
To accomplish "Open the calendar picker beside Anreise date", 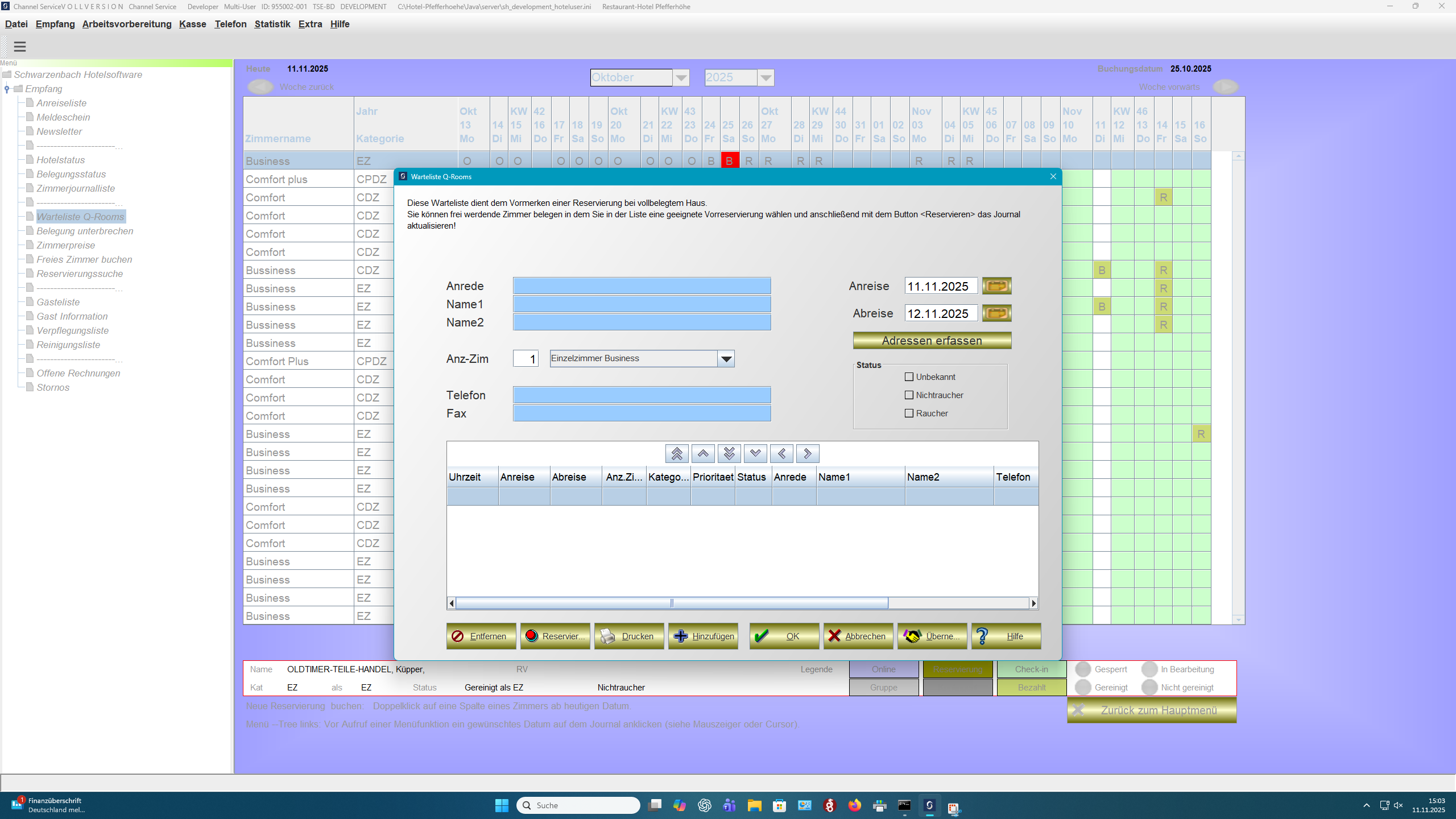I will [x=996, y=286].
